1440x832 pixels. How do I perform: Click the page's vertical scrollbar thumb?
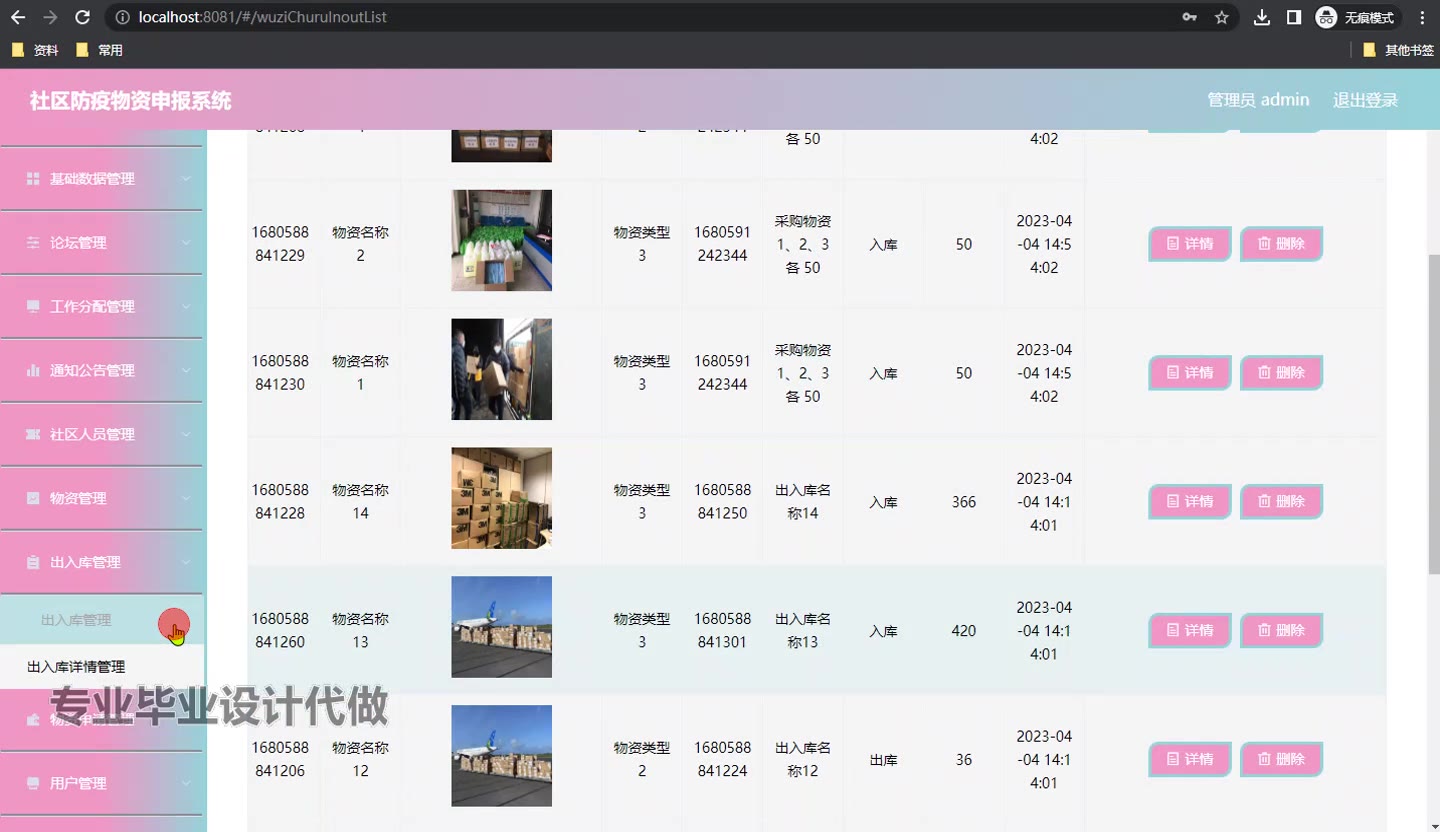pyautogui.click(x=1431, y=400)
